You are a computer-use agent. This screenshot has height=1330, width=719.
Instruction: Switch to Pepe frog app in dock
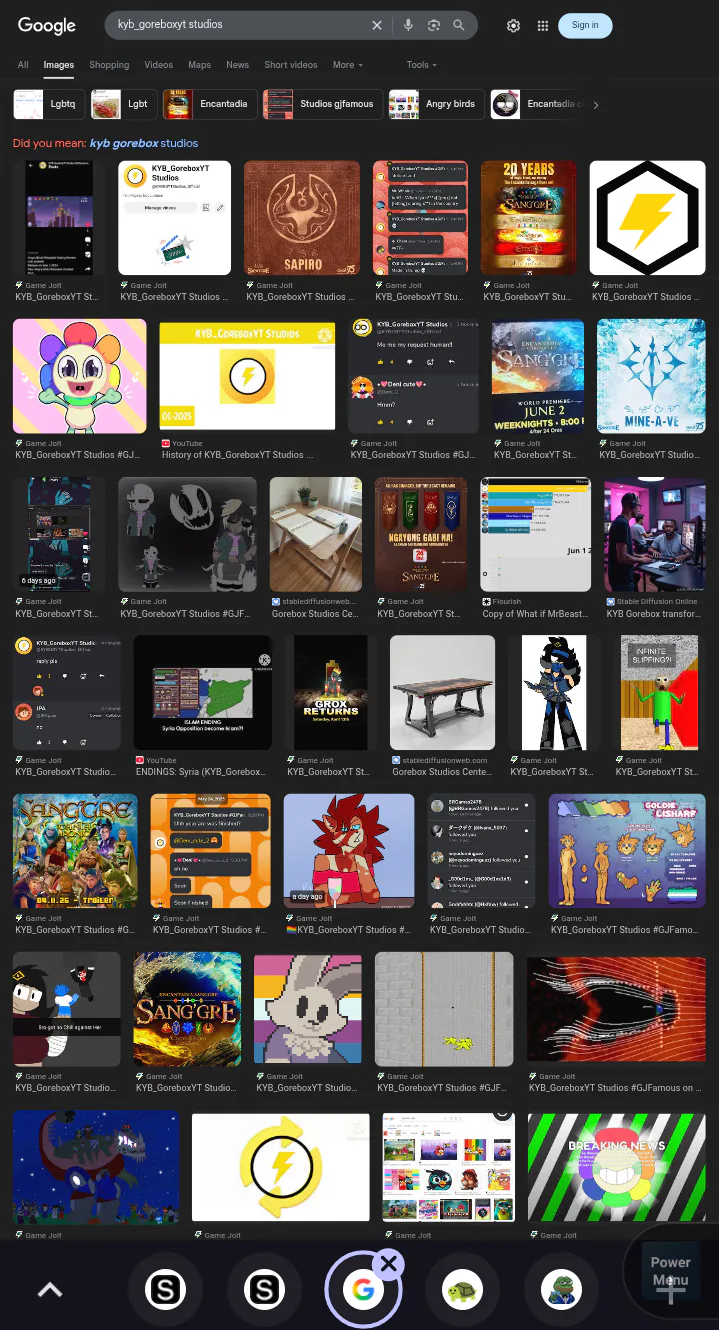(562, 1290)
